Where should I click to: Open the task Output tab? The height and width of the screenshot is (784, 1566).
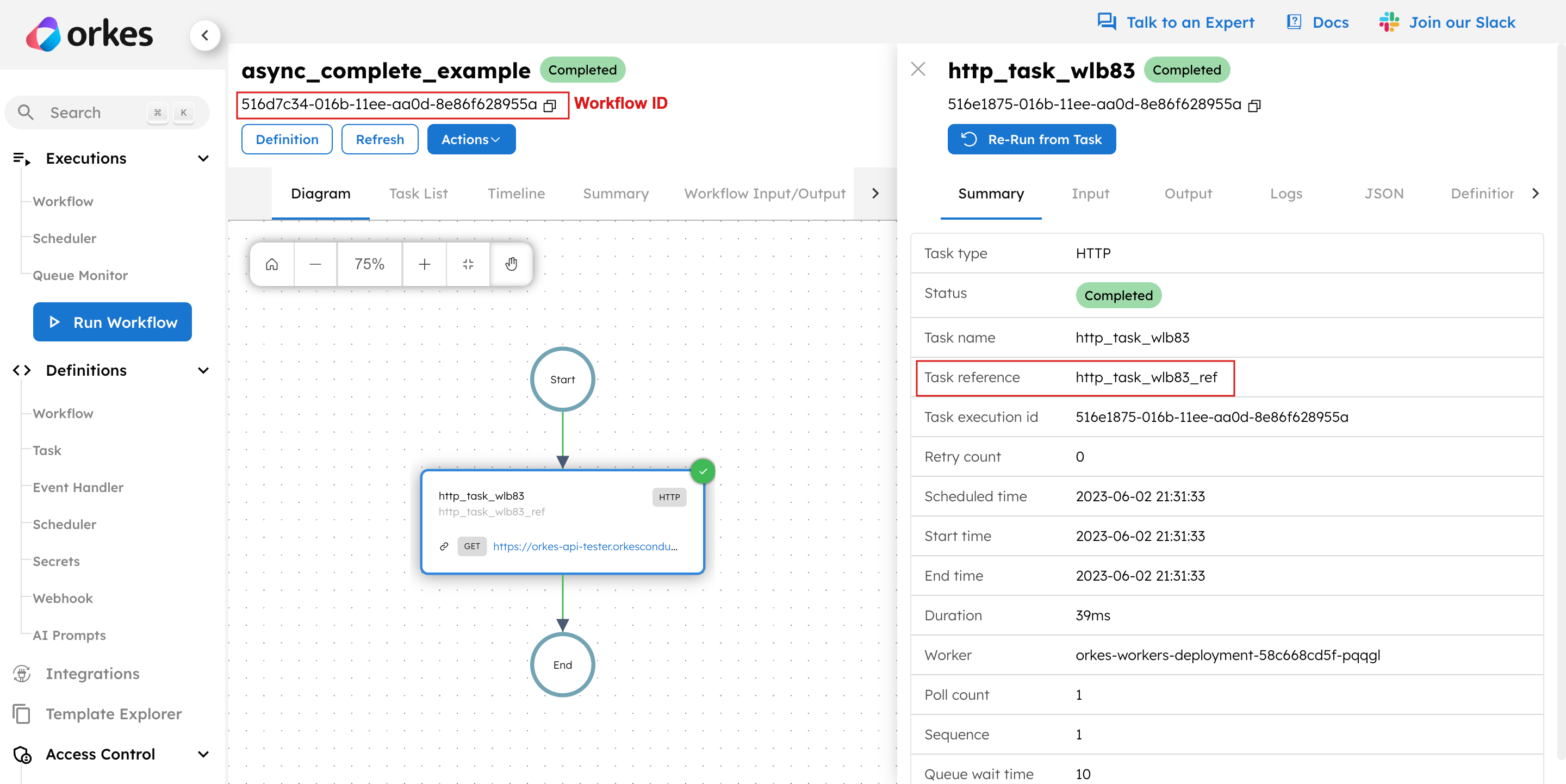(x=1188, y=193)
